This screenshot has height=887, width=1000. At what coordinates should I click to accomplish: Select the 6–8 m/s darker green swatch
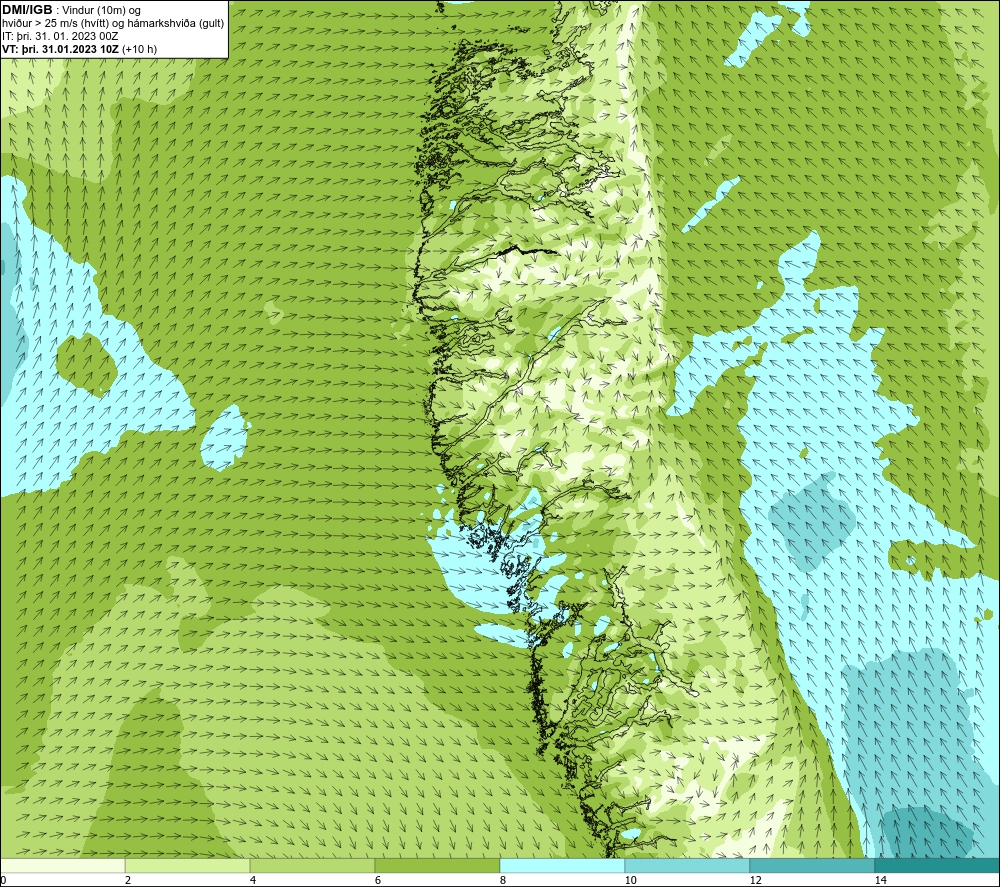[438, 865]
